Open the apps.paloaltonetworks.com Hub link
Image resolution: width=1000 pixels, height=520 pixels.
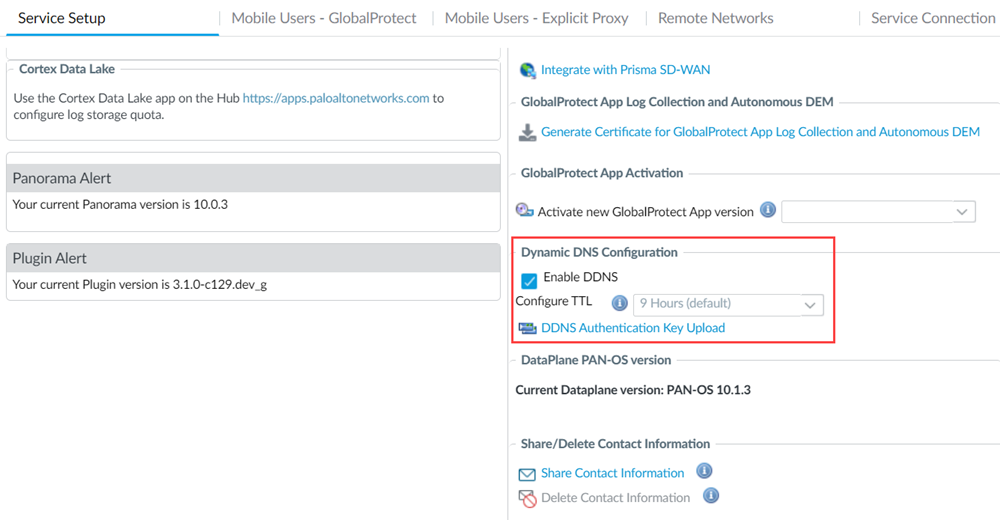(336, 98)
